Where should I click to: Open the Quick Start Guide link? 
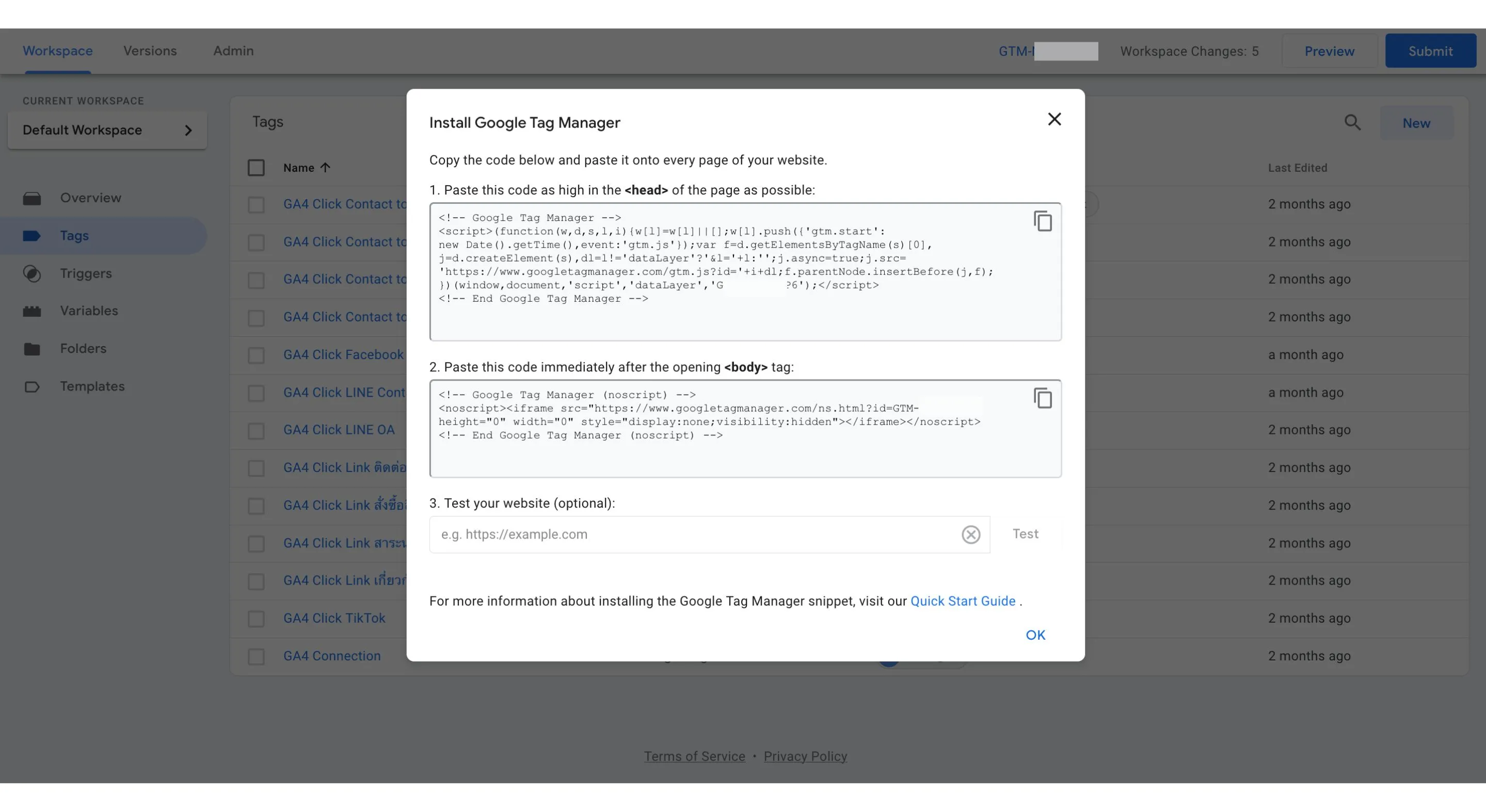pyautogui.click(x=962, y=601)
